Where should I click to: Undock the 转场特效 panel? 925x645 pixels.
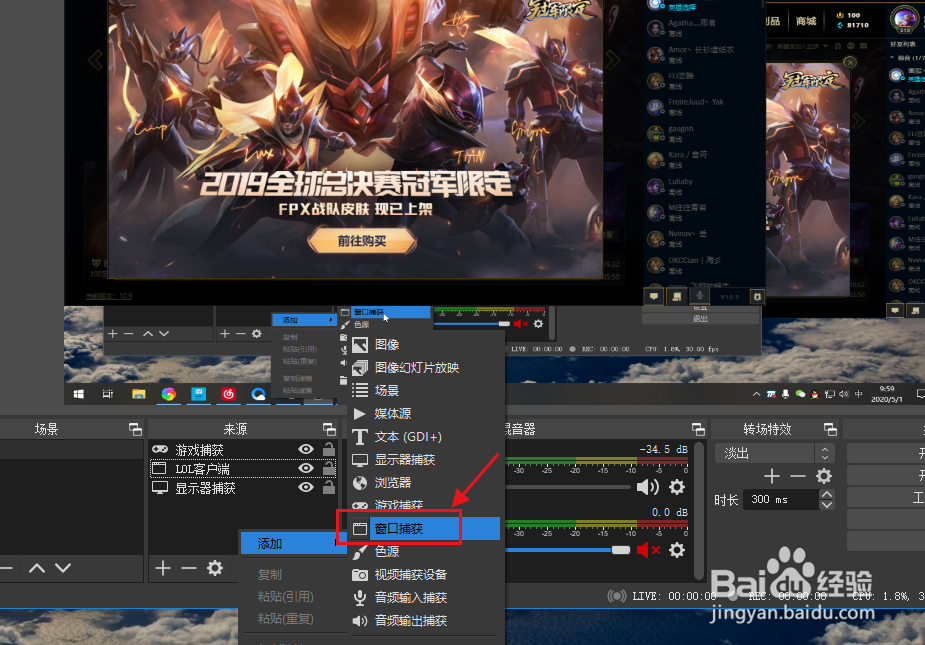pyautogui.click(x=830, y=429)
